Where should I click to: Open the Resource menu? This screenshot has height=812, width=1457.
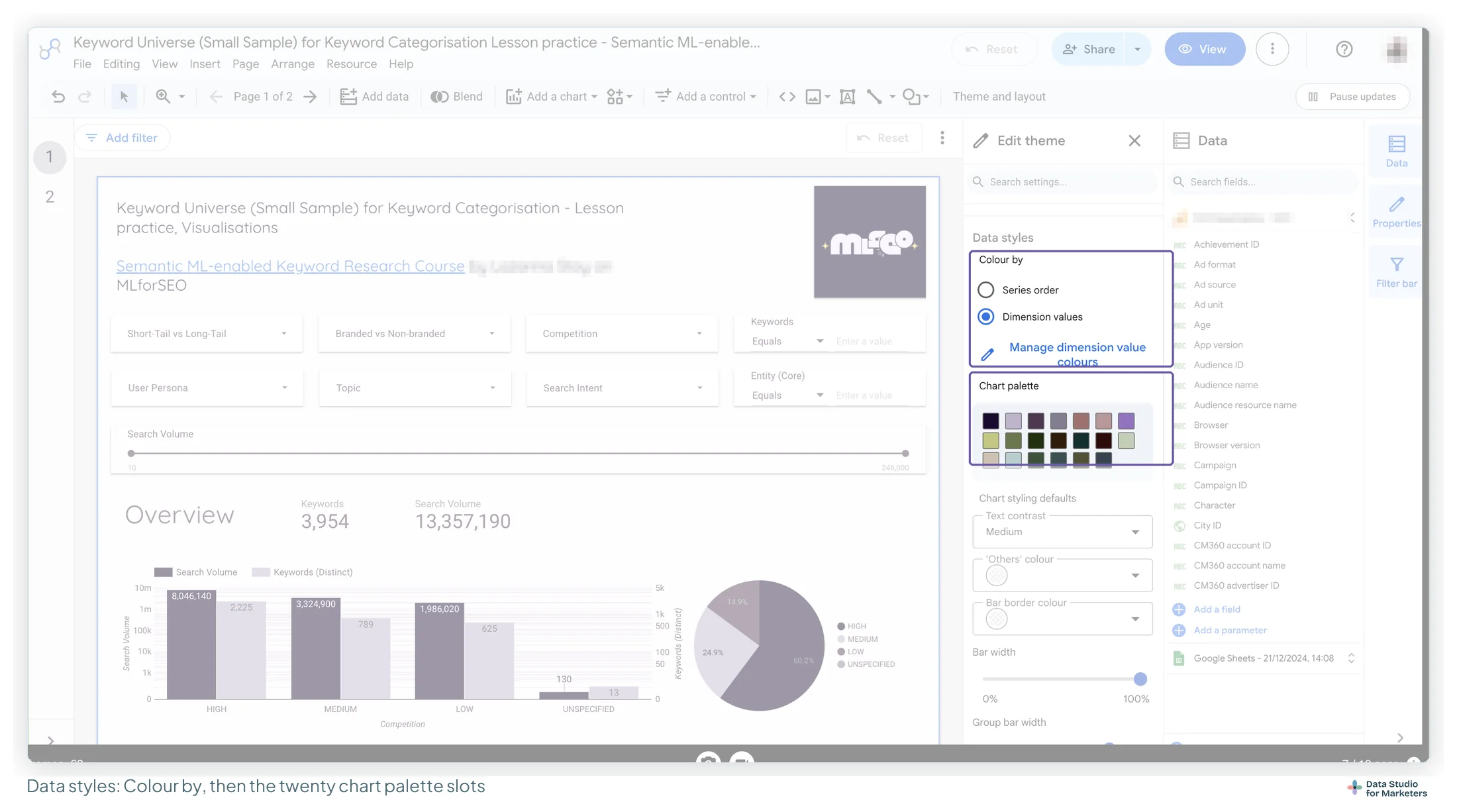tap(352, 64)
